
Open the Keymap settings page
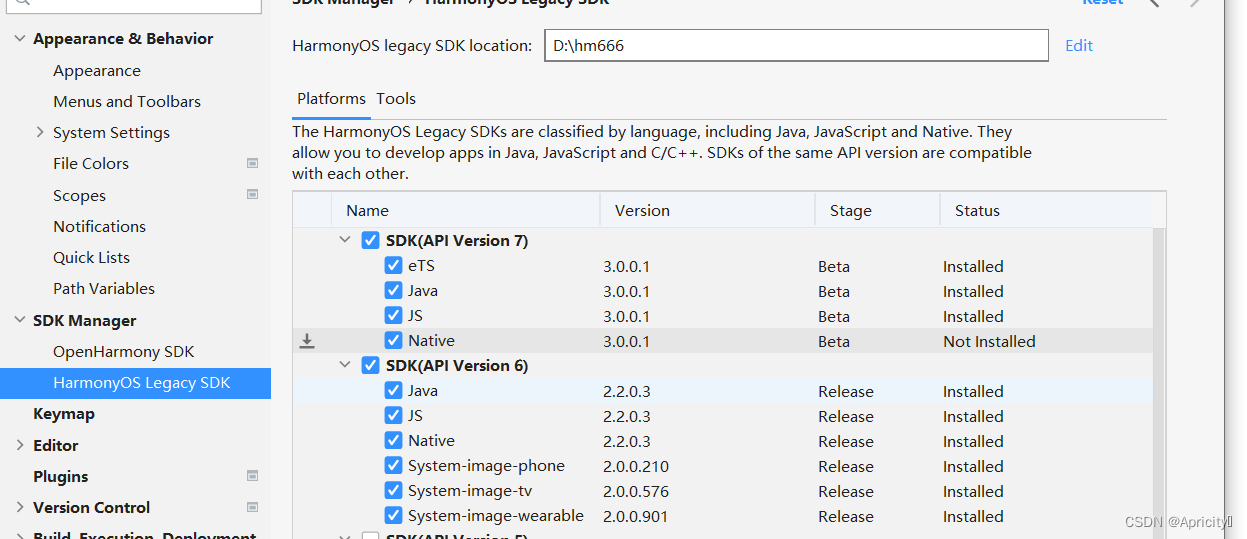[x=64, y=414]
